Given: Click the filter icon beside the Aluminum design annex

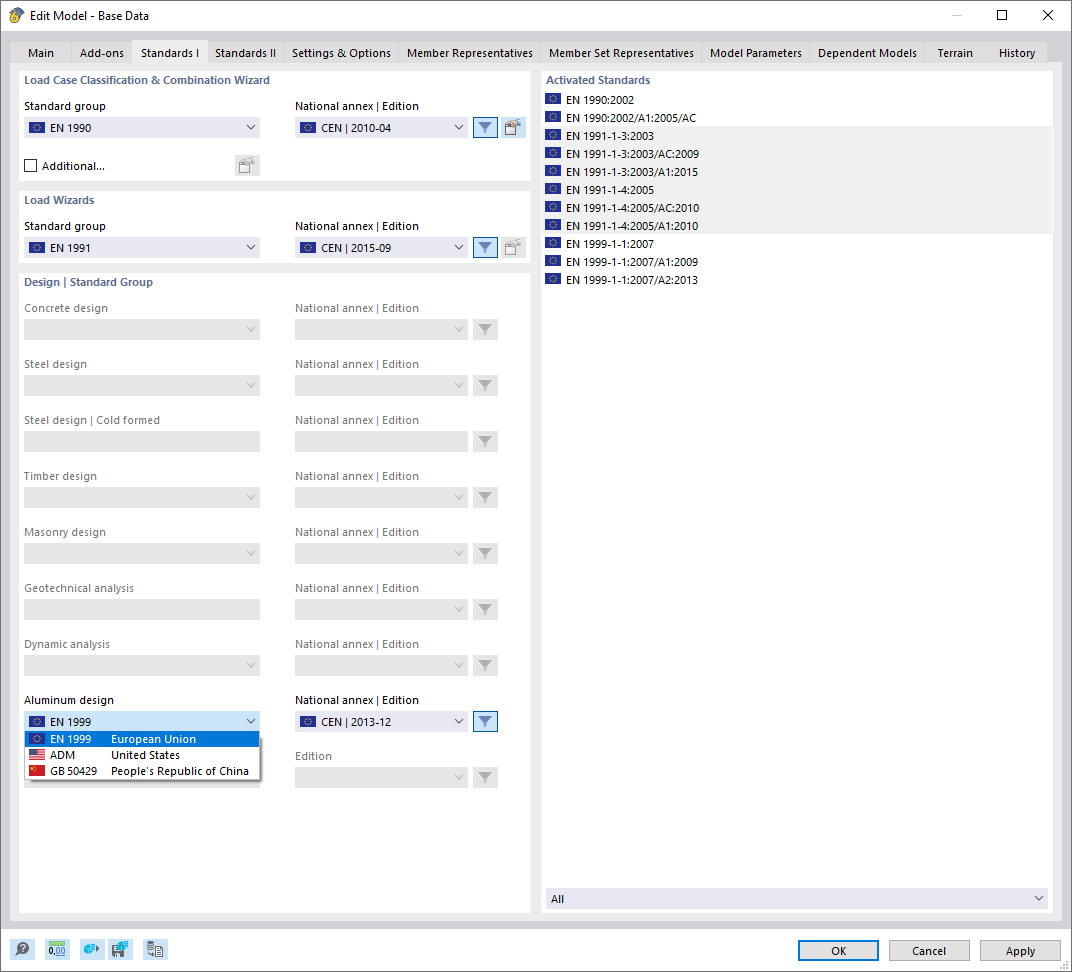Looking at the screenshot, I should [x=485, y=721].
